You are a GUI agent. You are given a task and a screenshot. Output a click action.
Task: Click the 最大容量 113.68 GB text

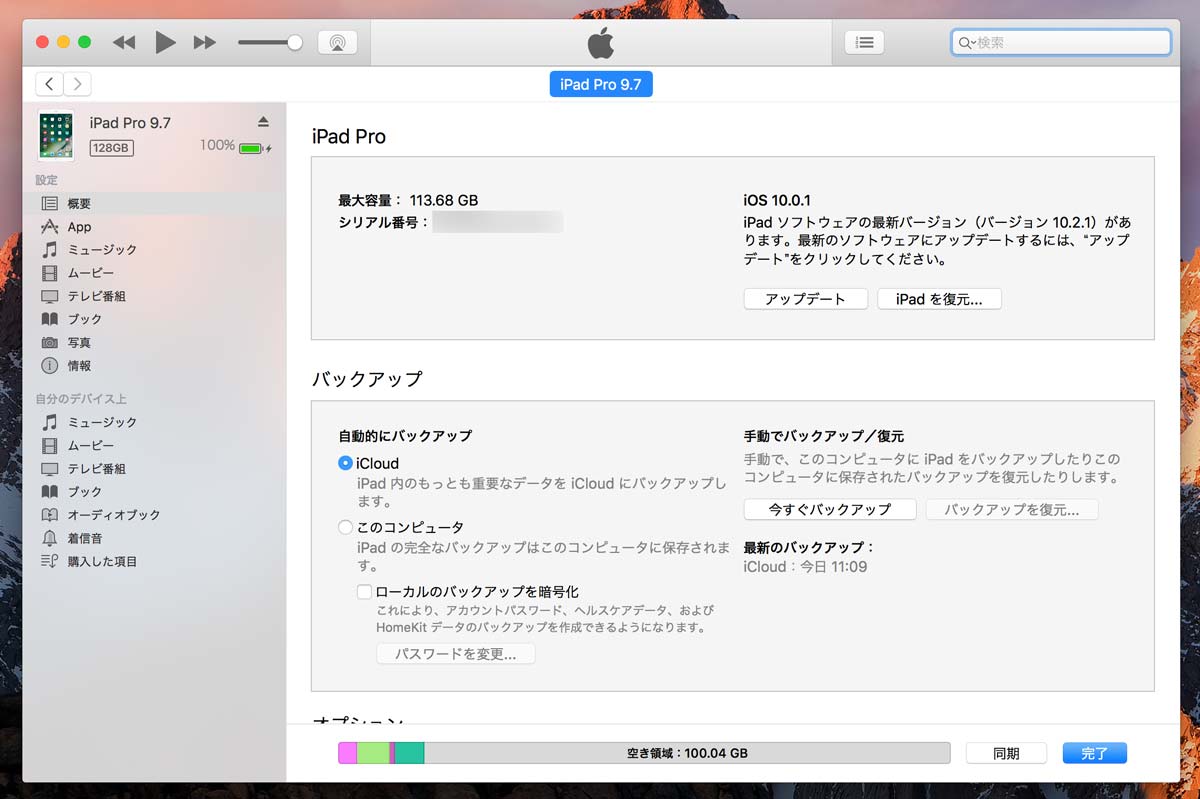coord(408,200)
